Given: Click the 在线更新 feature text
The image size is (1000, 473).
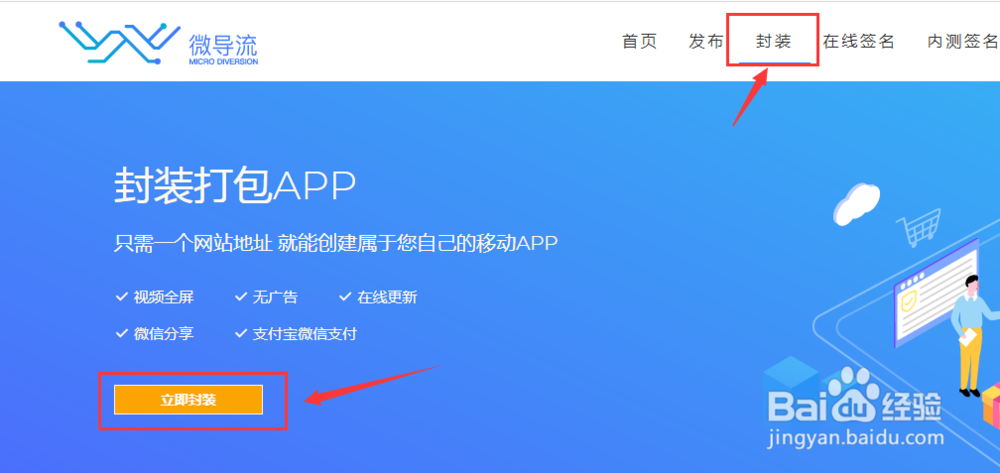Looking at the screenshot, I should click(x=387, y=298).
